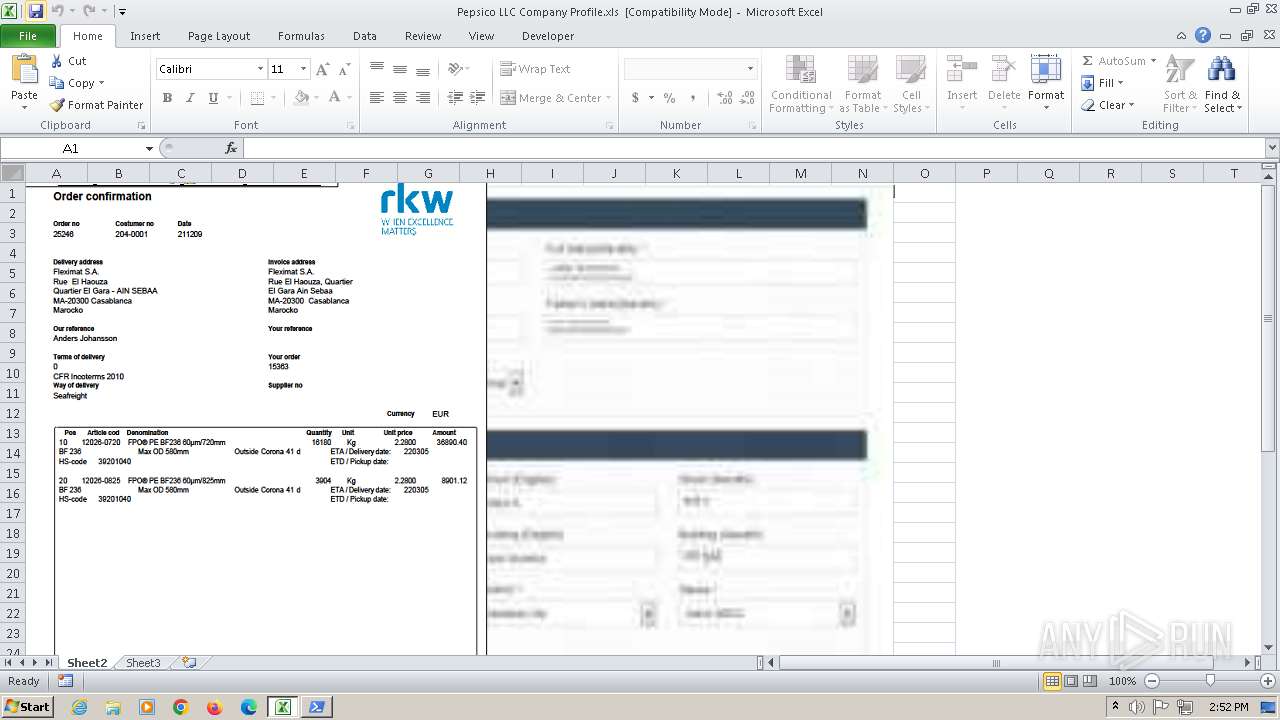Switch to the Developer tab

548,36
